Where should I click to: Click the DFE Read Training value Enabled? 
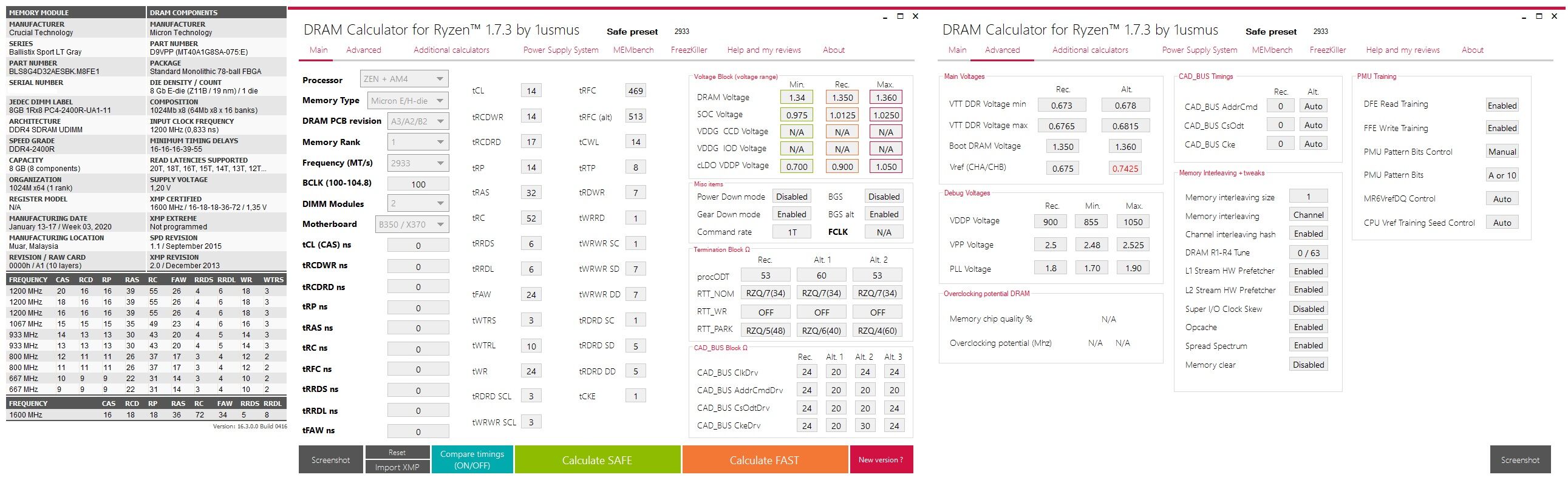(1502, 105)
